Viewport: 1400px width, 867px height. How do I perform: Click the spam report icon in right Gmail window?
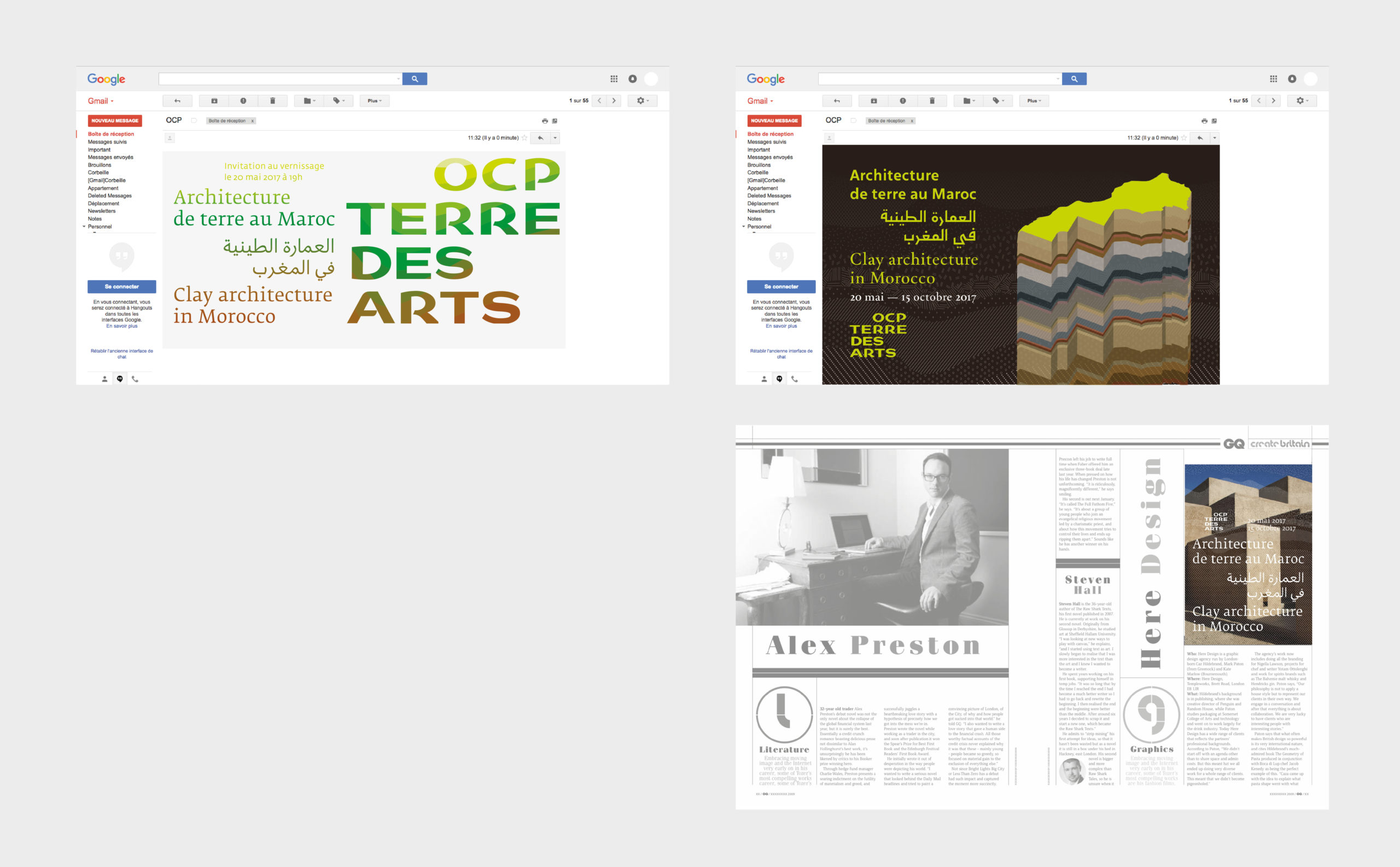pyautogui.click(x=903, y=101)
